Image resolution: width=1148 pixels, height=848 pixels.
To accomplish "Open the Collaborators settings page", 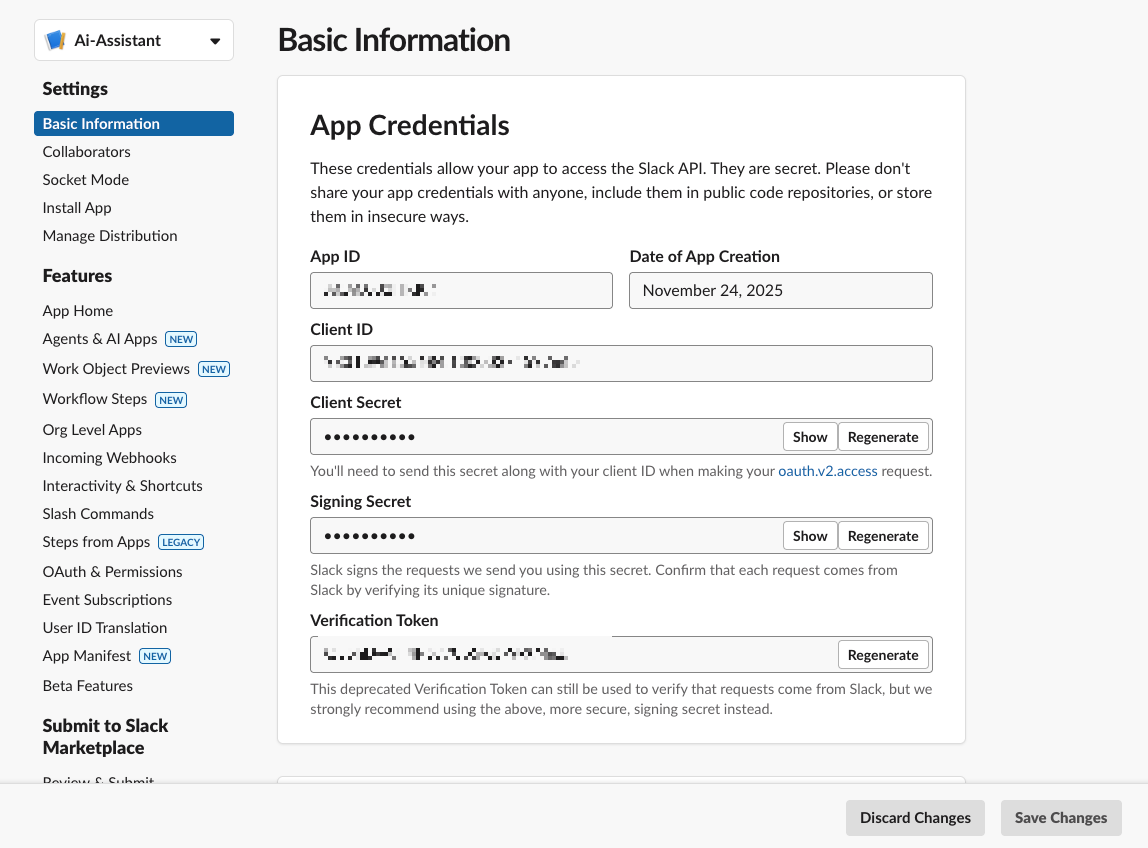I will pos(86,152).
